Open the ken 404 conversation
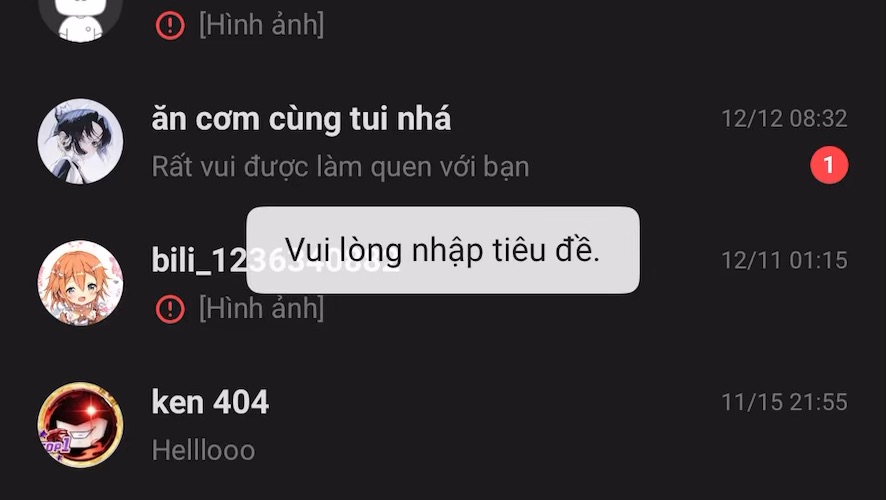The image size is (886, 500). coord(443,425)
